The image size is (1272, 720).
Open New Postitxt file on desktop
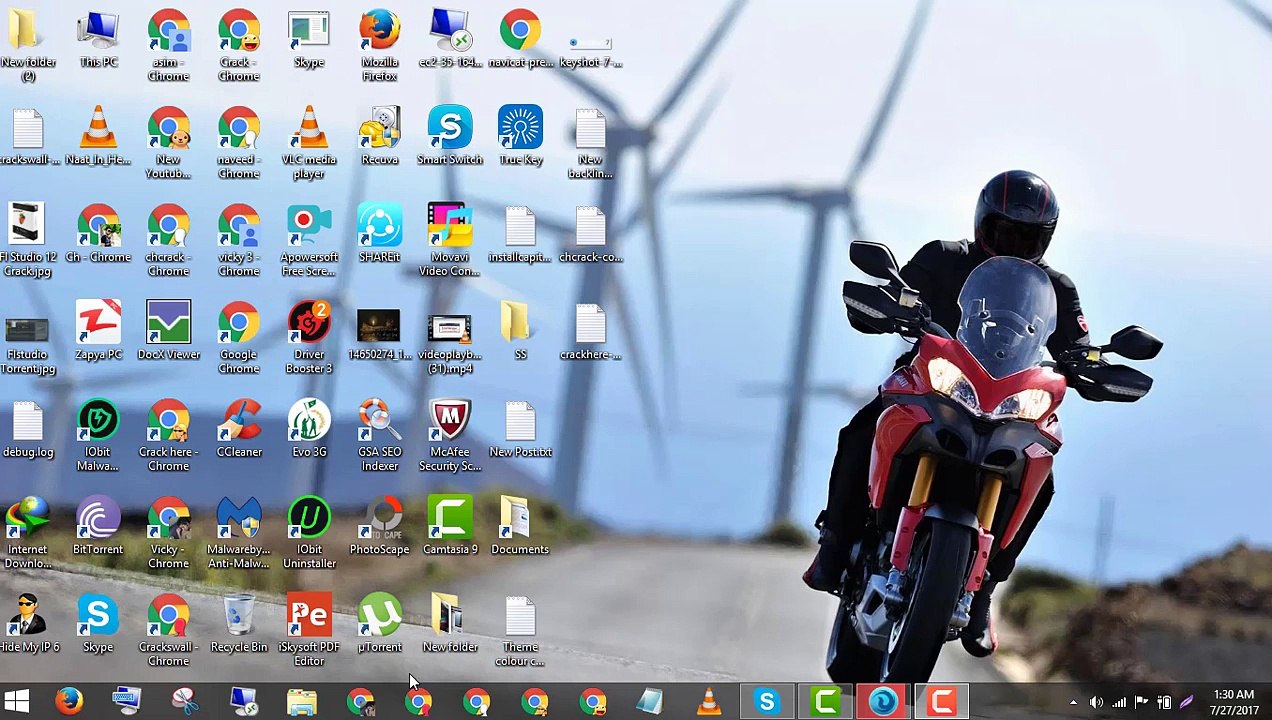coord(520,428)
